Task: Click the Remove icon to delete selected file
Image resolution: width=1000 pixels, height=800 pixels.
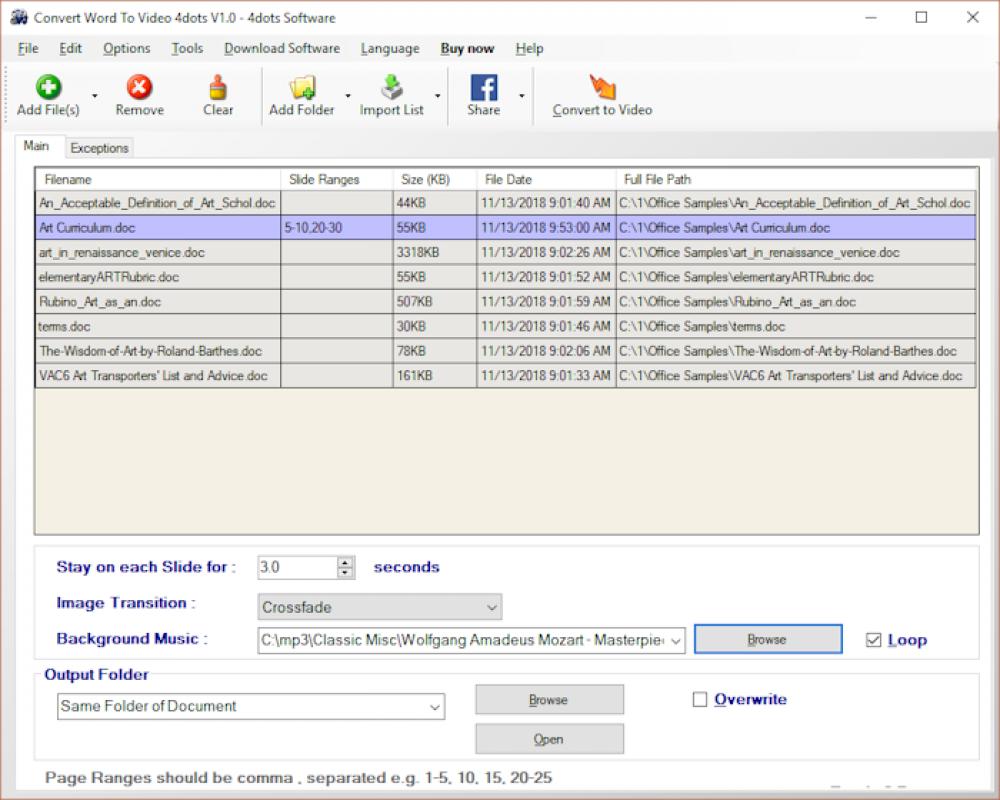Action: pyautogui.click(x=139, y=88)
